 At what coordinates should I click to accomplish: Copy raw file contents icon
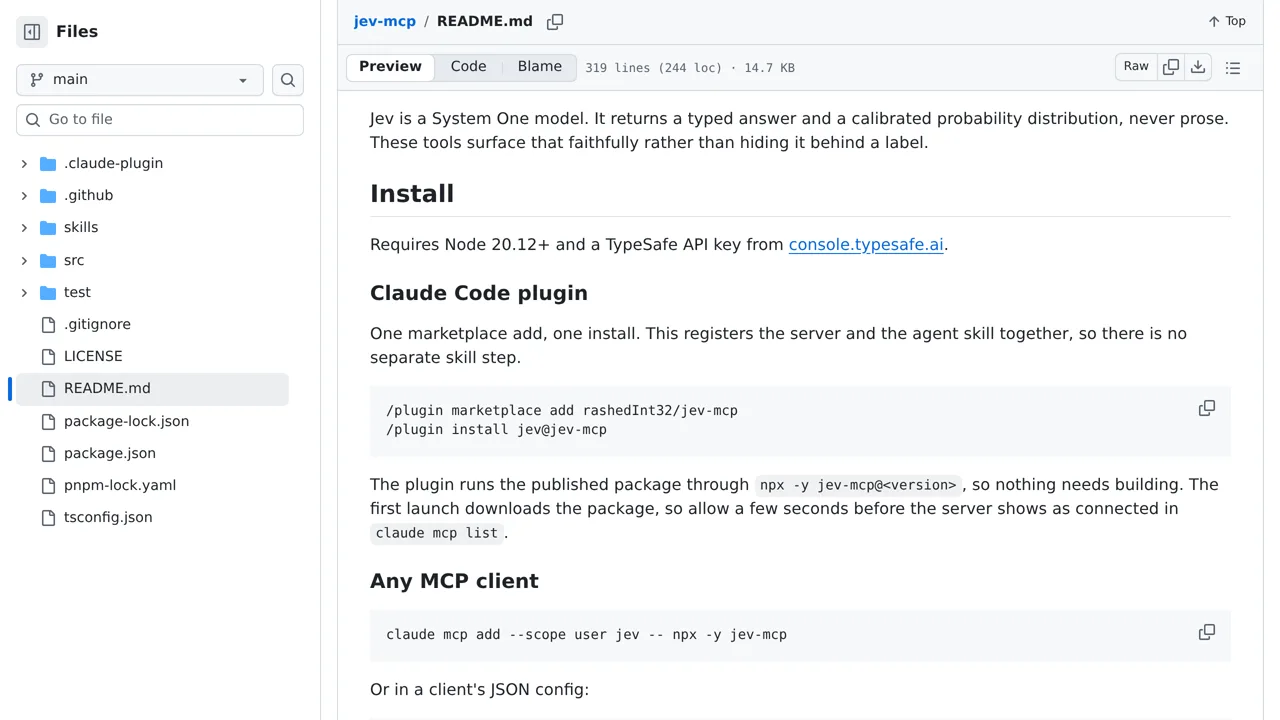click(1171, 67)
